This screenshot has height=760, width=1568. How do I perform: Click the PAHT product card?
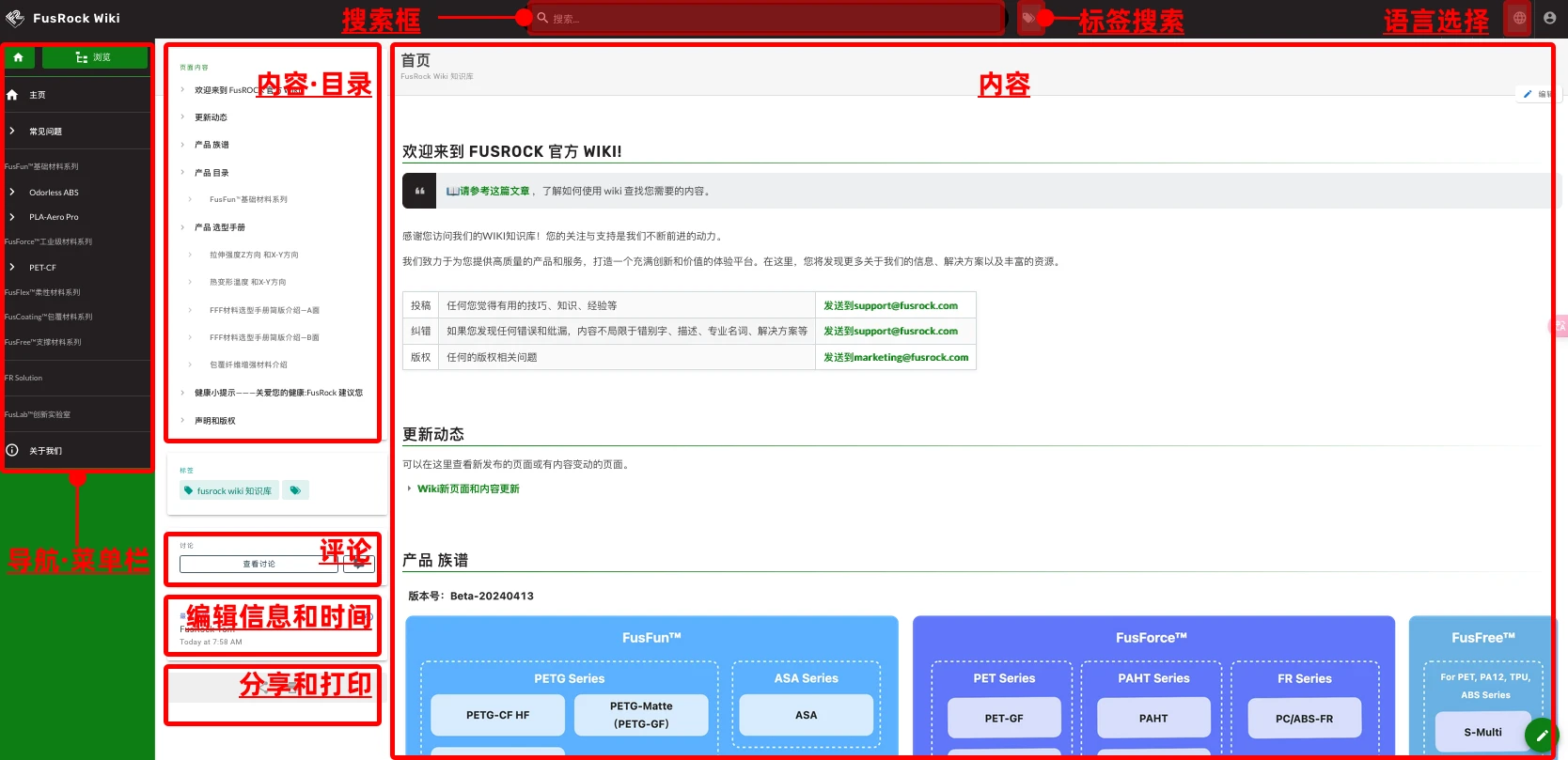(1153, 718)
